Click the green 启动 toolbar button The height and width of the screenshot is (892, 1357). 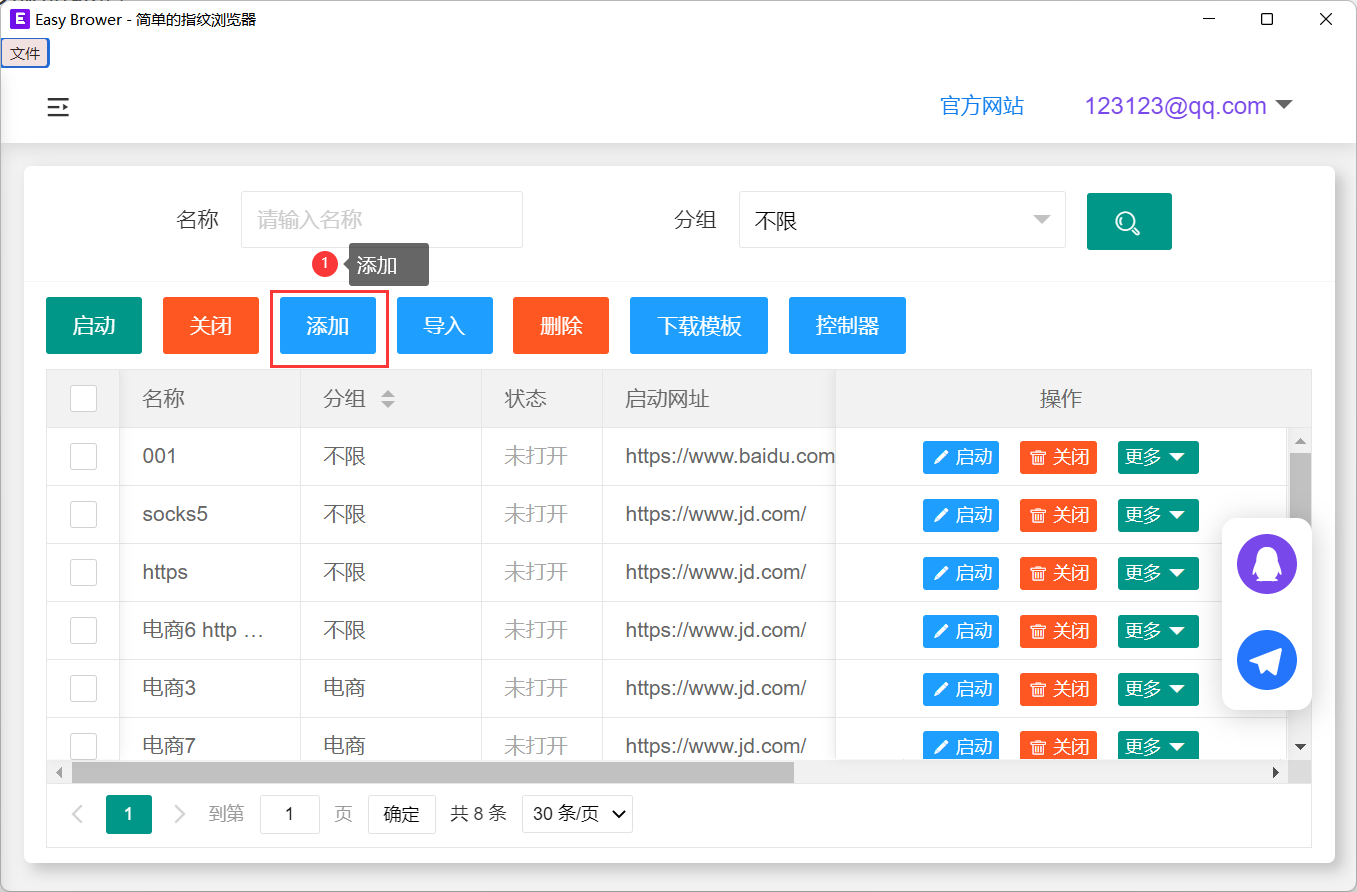[x=94, y=325]
